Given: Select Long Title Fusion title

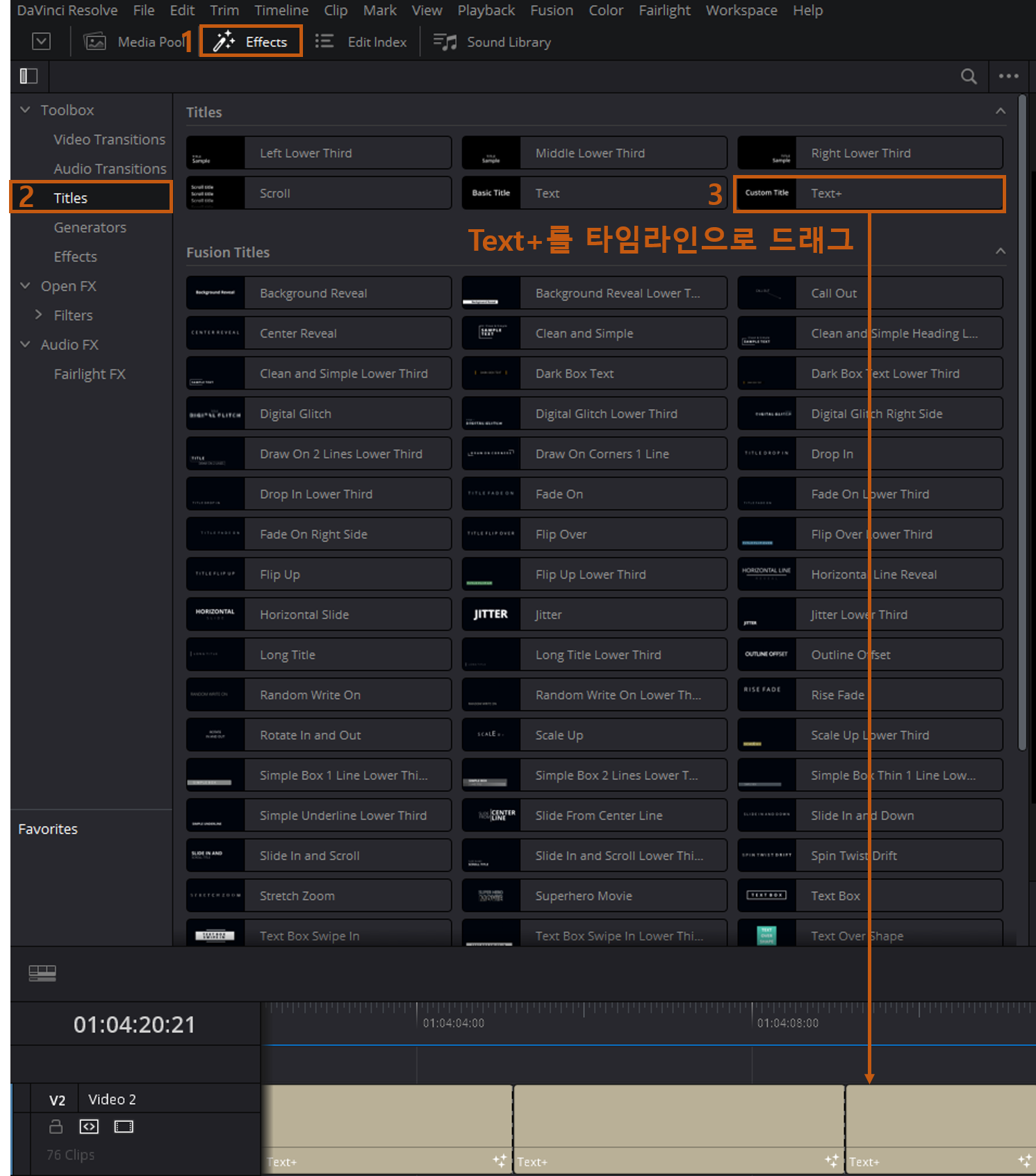Looking at the screenshot, I should (x=319, y=654).
